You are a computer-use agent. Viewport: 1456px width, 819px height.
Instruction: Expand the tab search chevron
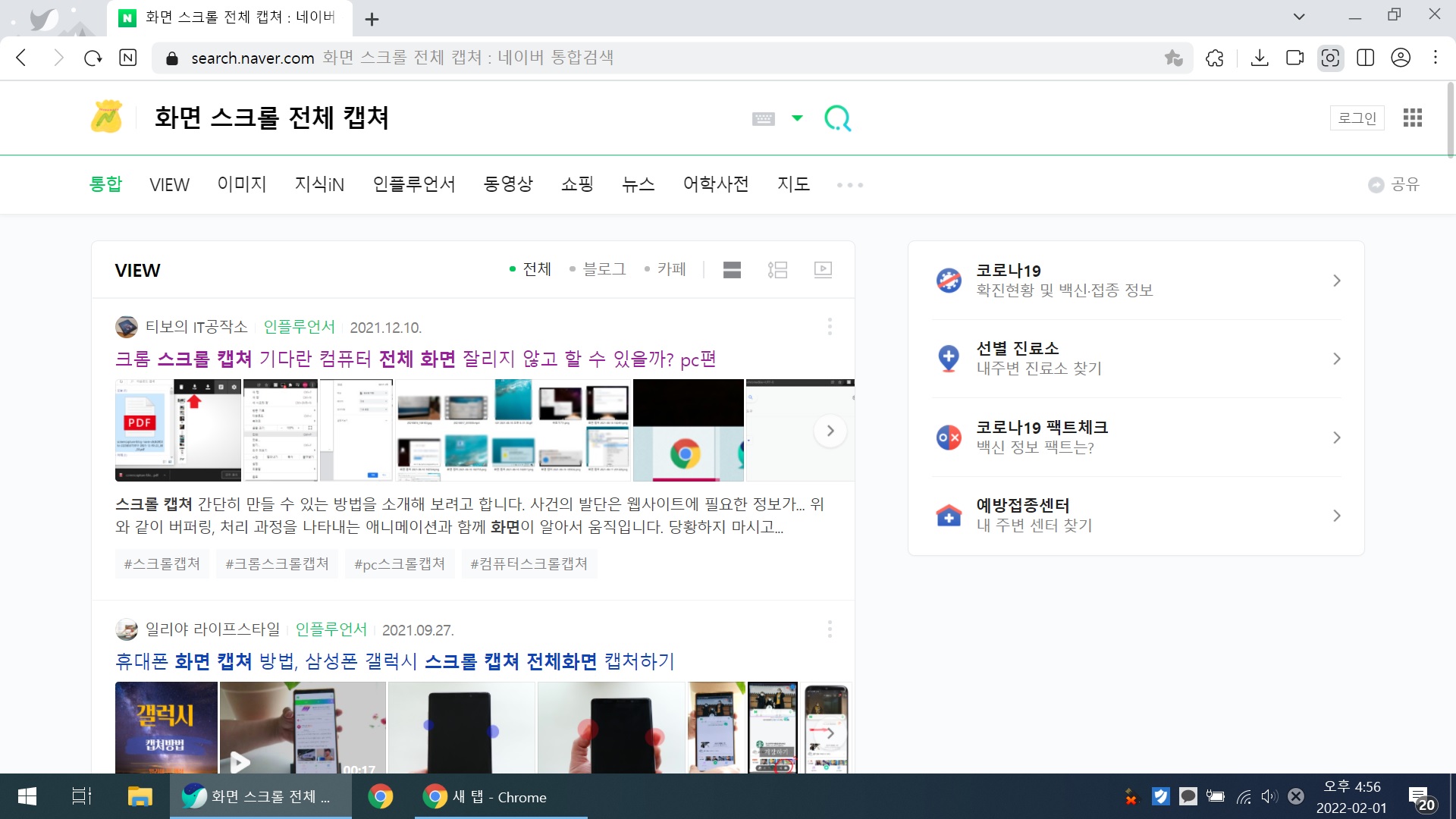[1299, 16]
